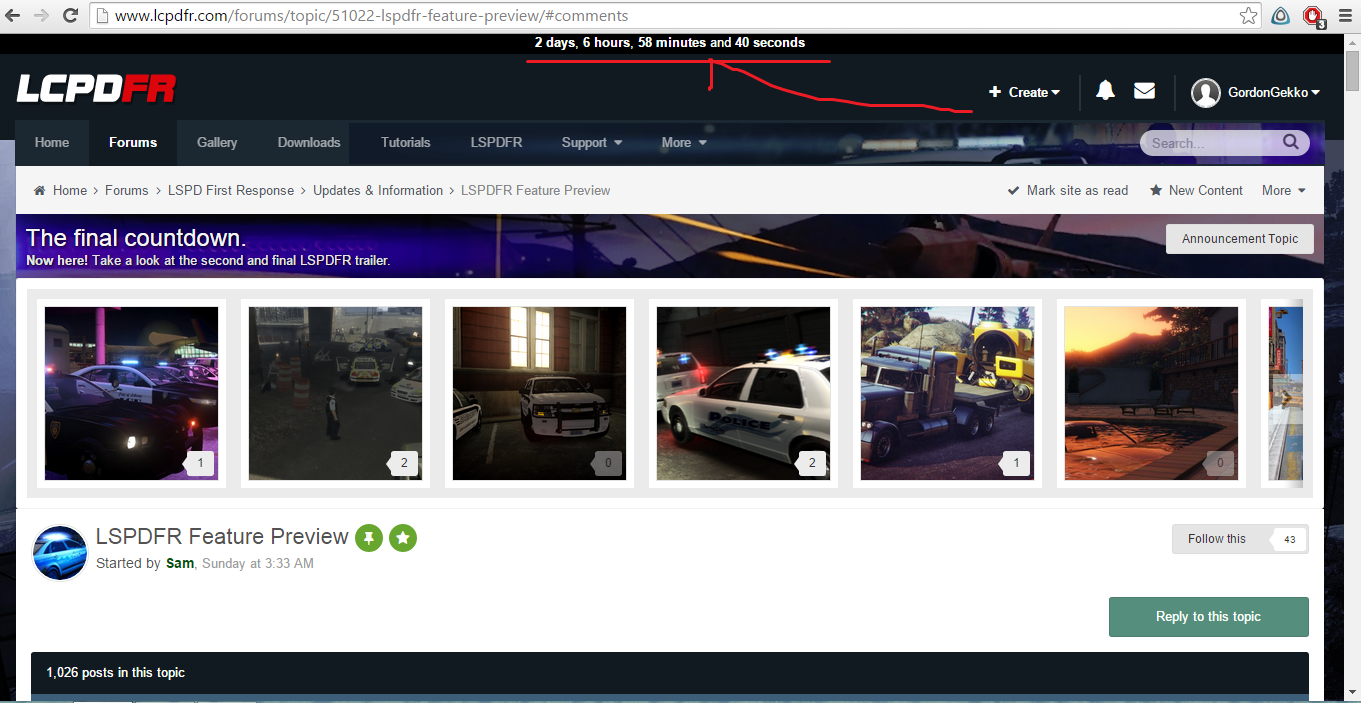Open the Gallery navigation tab

point(217,142)
